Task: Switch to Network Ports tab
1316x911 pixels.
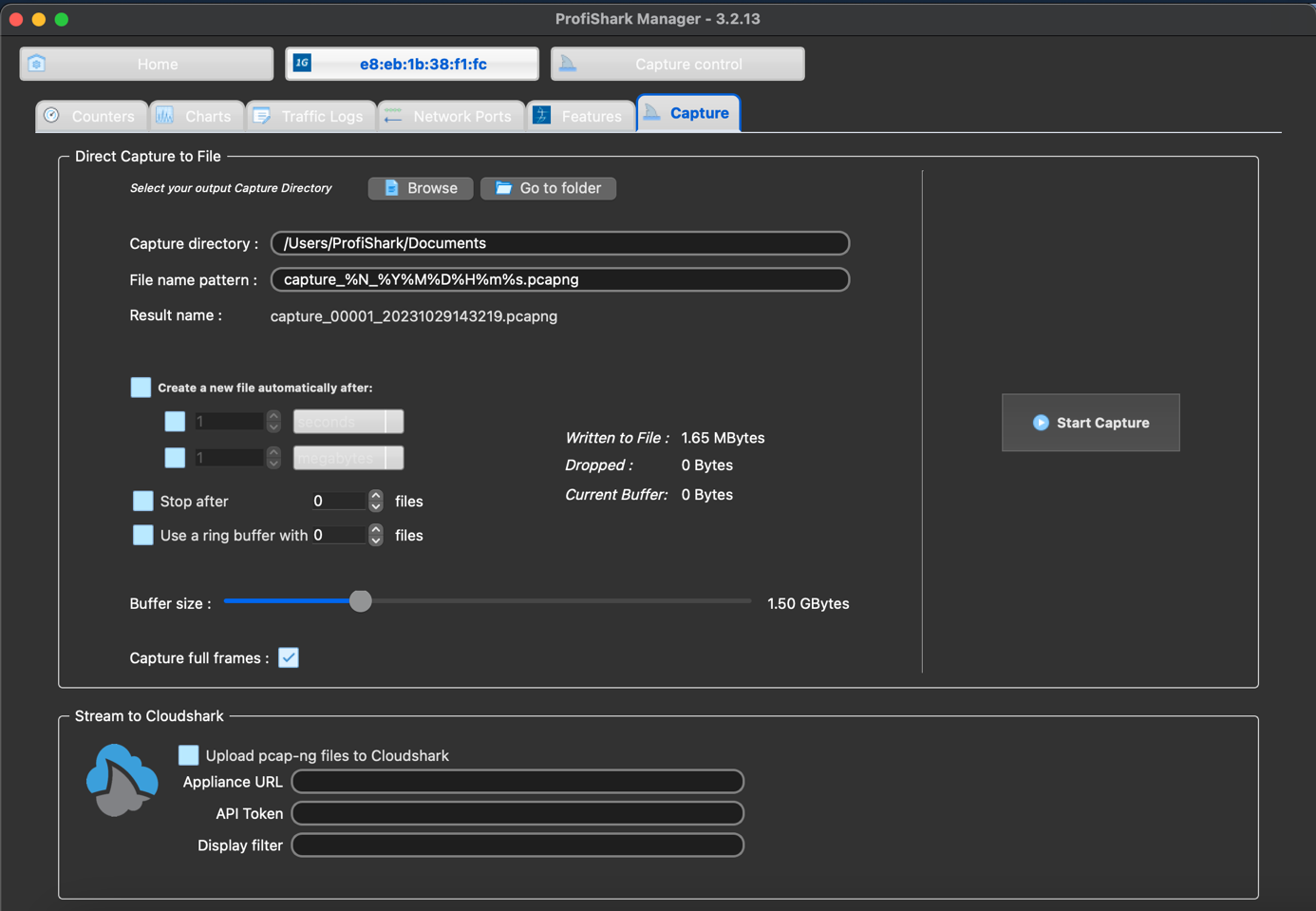Action: (451, 116)
